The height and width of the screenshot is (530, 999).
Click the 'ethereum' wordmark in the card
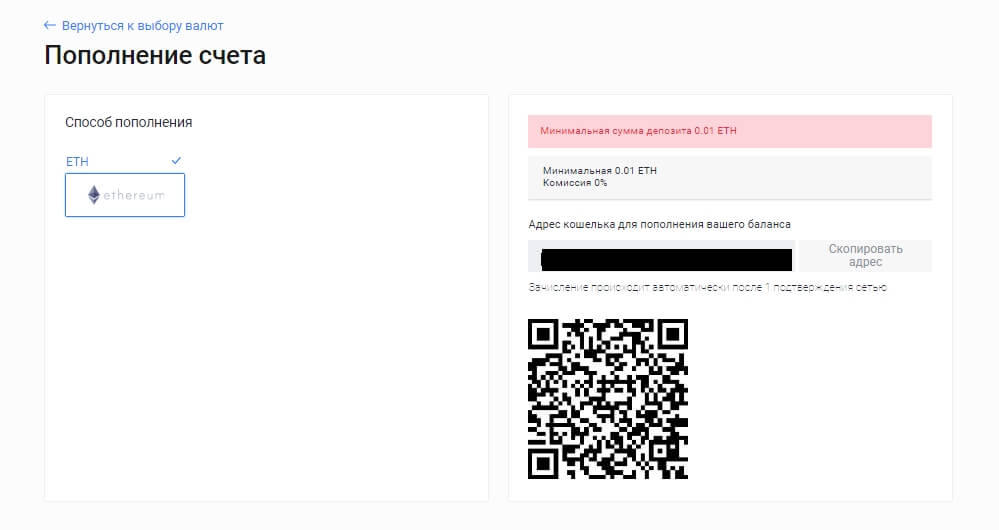click(134, 196)
